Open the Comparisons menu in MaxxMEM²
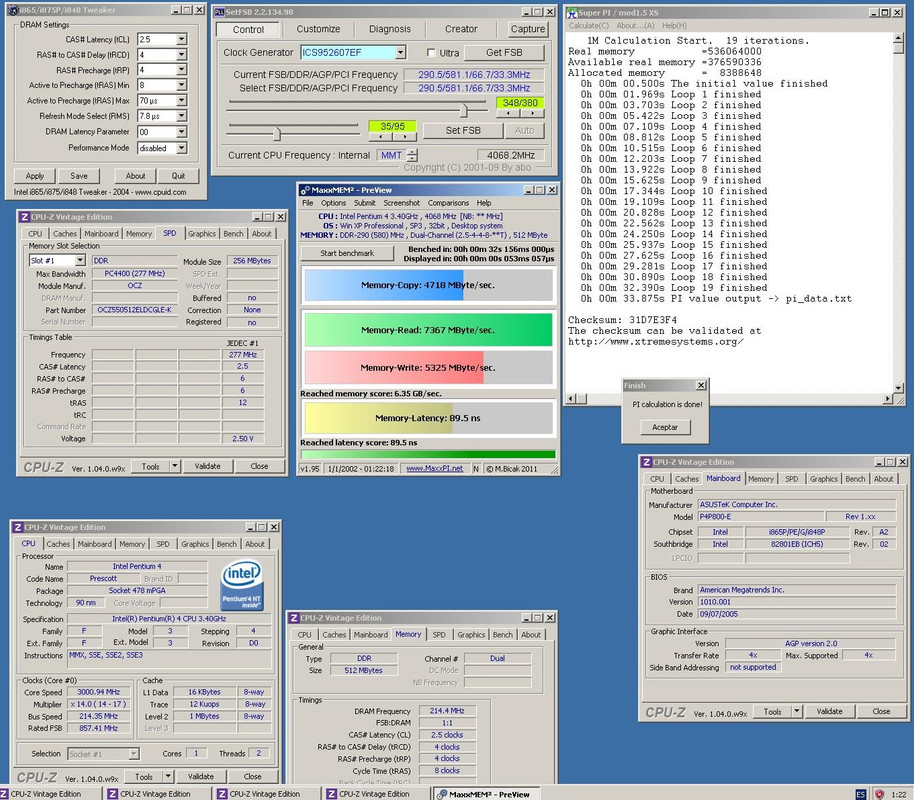 click(x=448, y=203)
